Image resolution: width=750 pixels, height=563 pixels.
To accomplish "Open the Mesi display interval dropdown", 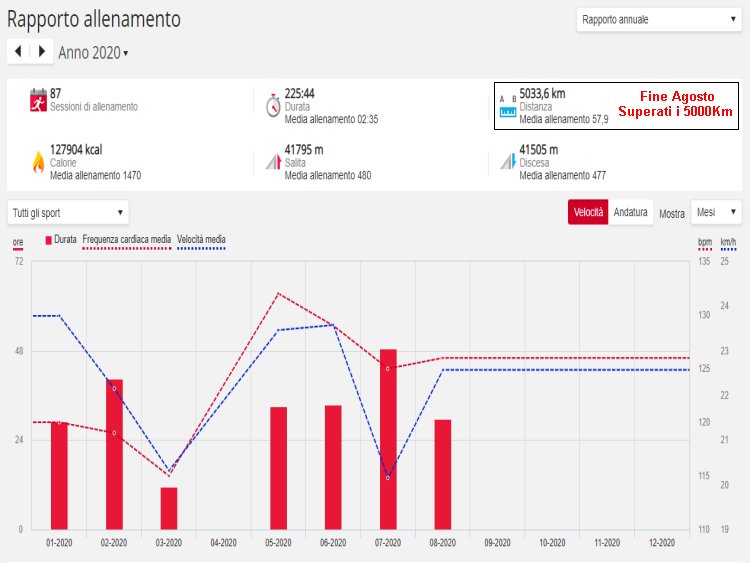I will [x=716, y=212].
